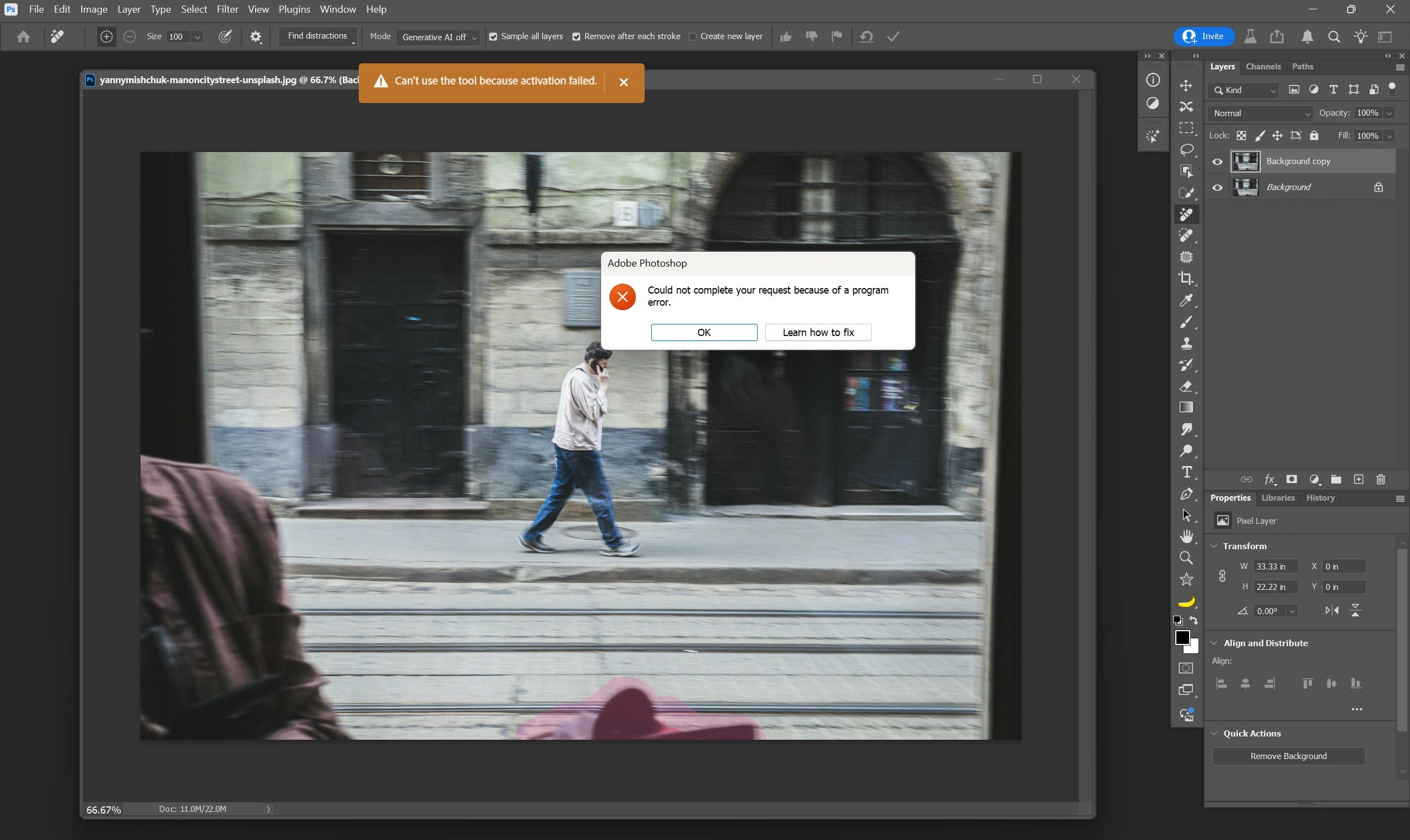
Task: Open the Normal blend mode dropdown
Action: coord(1261,113)
